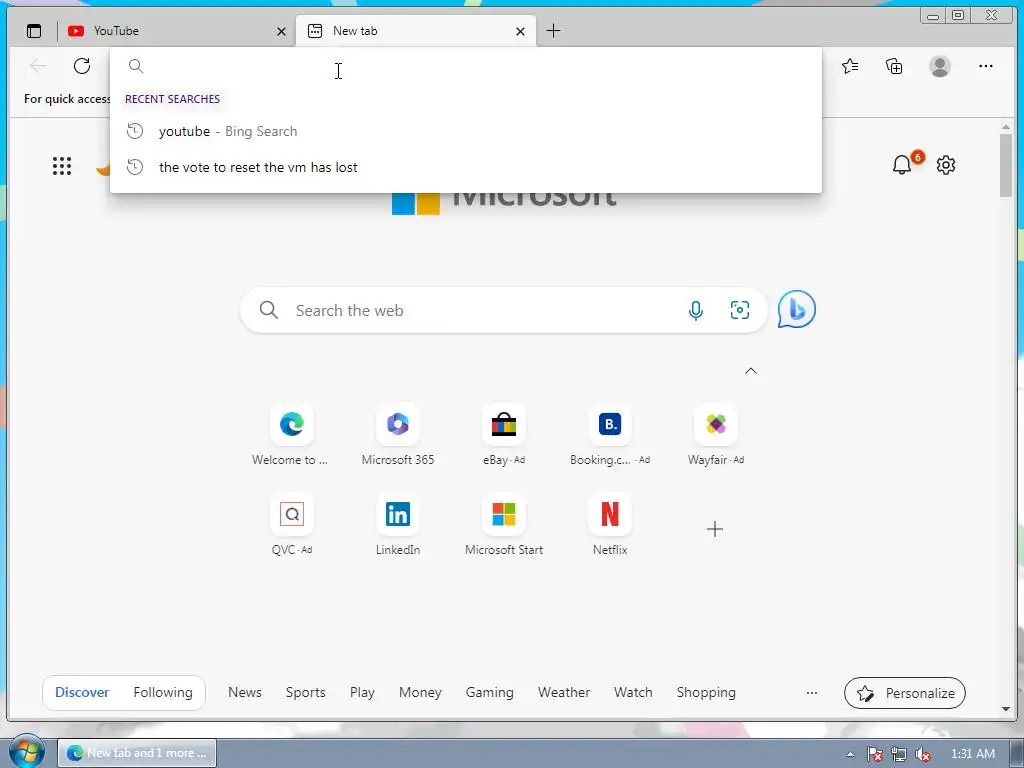Choose the recent search 'youtube - Bing Search'

466,131
